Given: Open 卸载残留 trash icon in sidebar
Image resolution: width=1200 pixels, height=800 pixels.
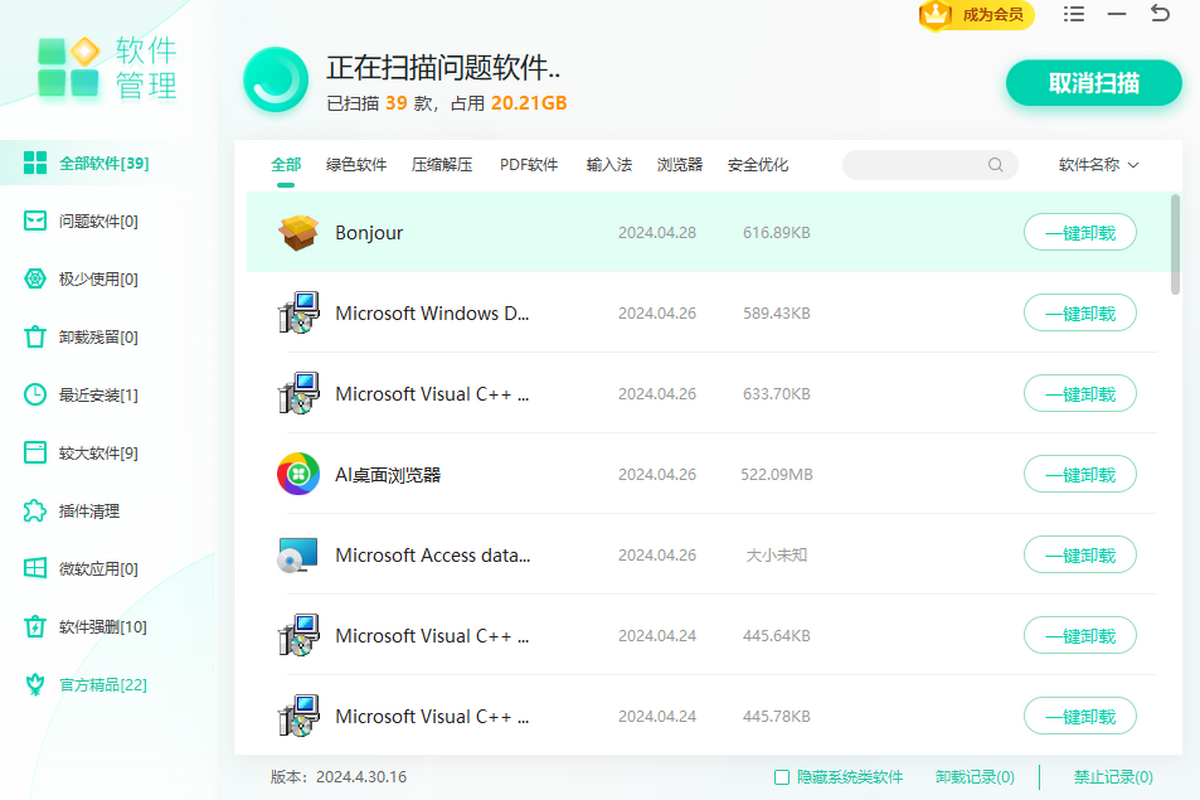Looking at the screenshot, I should (x=35, y=337).
